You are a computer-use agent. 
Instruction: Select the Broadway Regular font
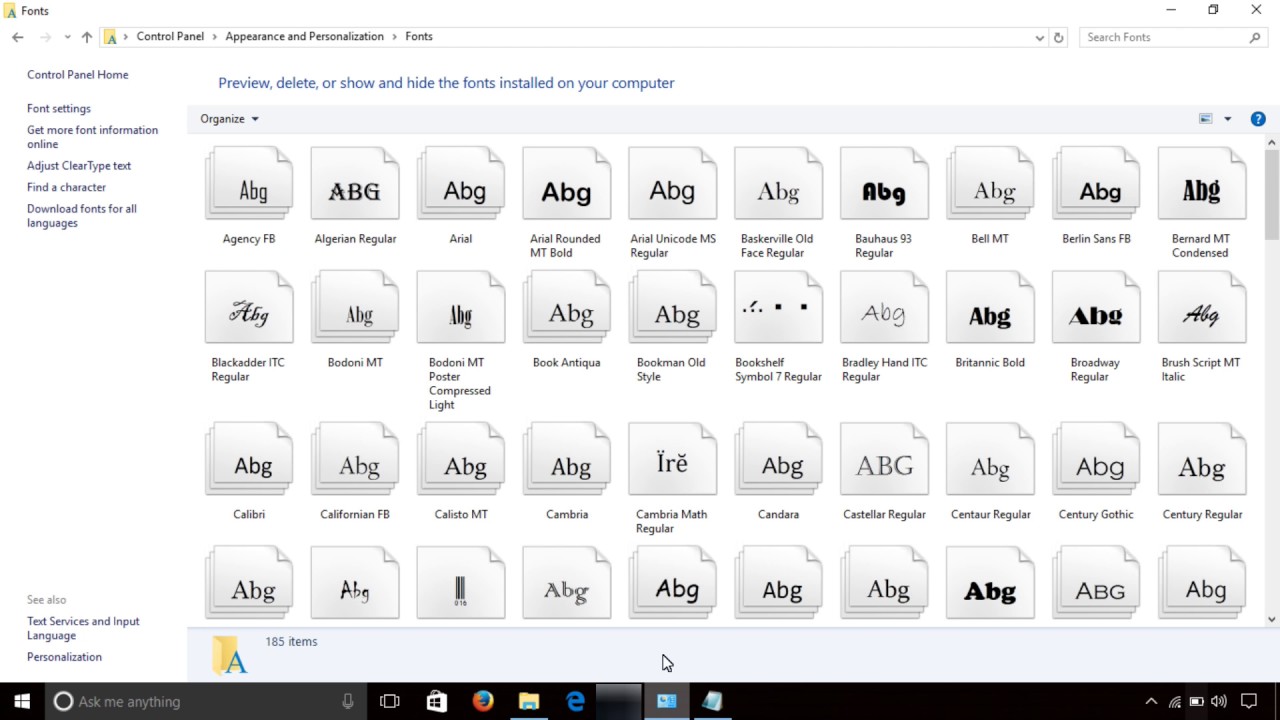(1097, 307)
